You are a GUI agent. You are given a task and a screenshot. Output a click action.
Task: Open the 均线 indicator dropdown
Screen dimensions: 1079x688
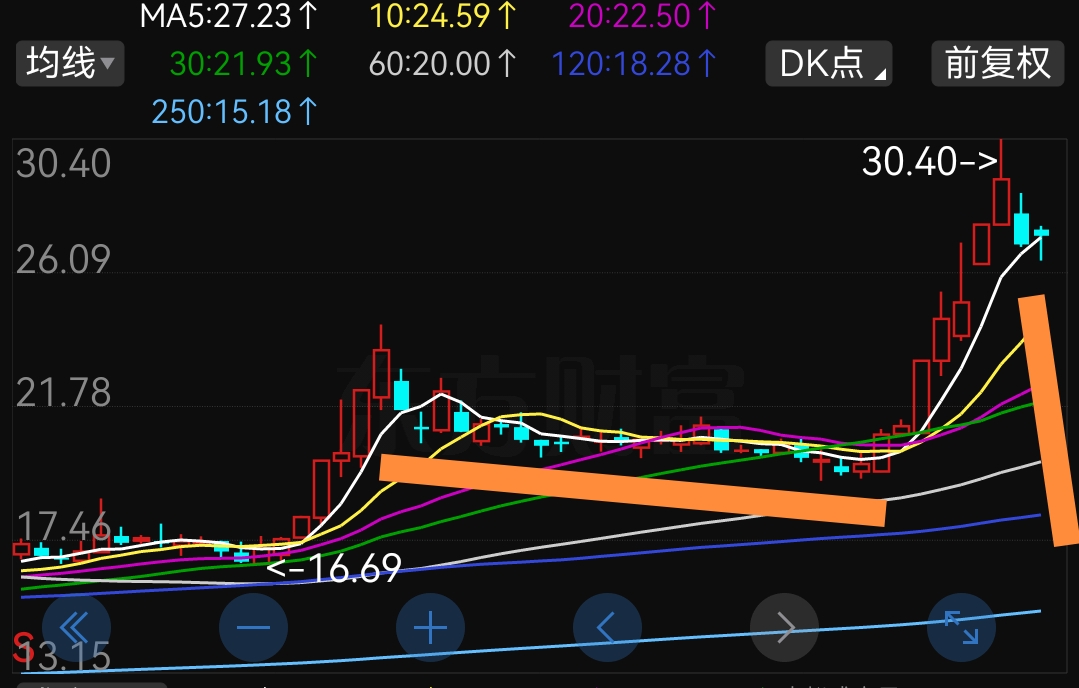(70, 63)
